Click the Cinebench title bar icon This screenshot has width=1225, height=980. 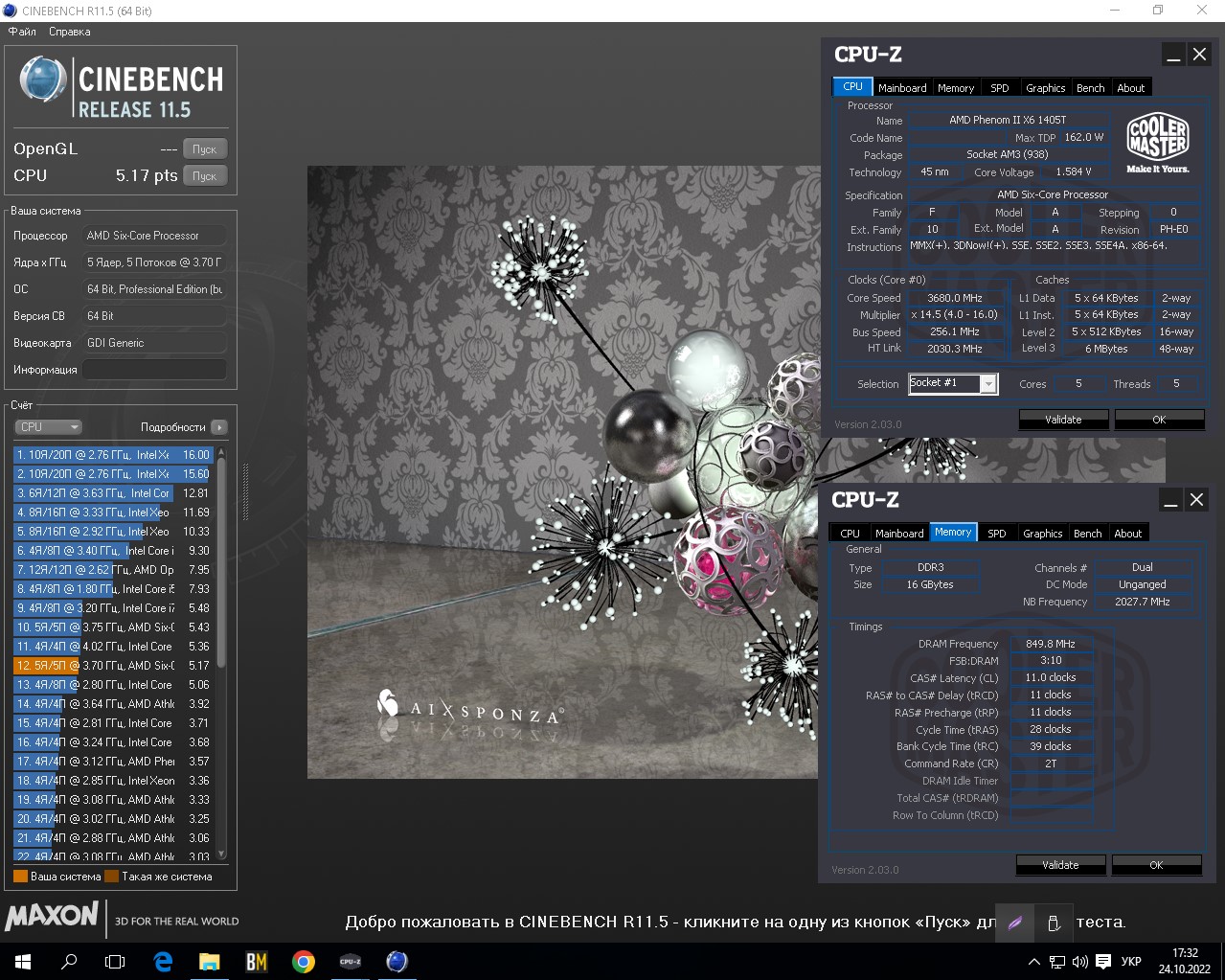11,11
